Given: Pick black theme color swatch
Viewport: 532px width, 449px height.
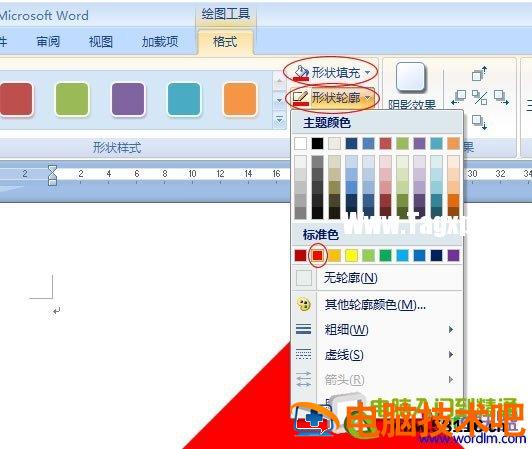Looking at the screenshot, I should [317, 143].
